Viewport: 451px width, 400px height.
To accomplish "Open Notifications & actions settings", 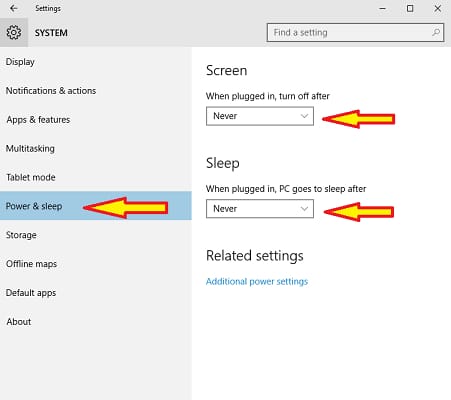I will coord(51,91).
